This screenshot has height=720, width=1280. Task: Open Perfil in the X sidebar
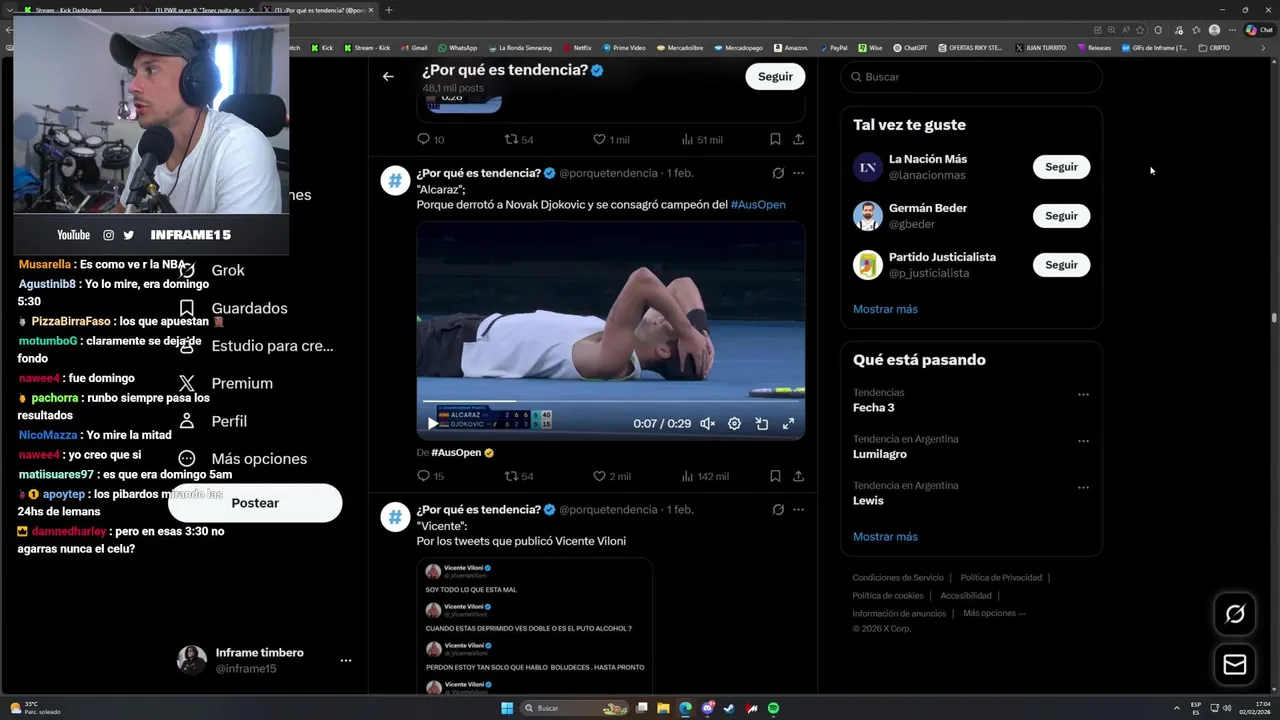[212, 421]
